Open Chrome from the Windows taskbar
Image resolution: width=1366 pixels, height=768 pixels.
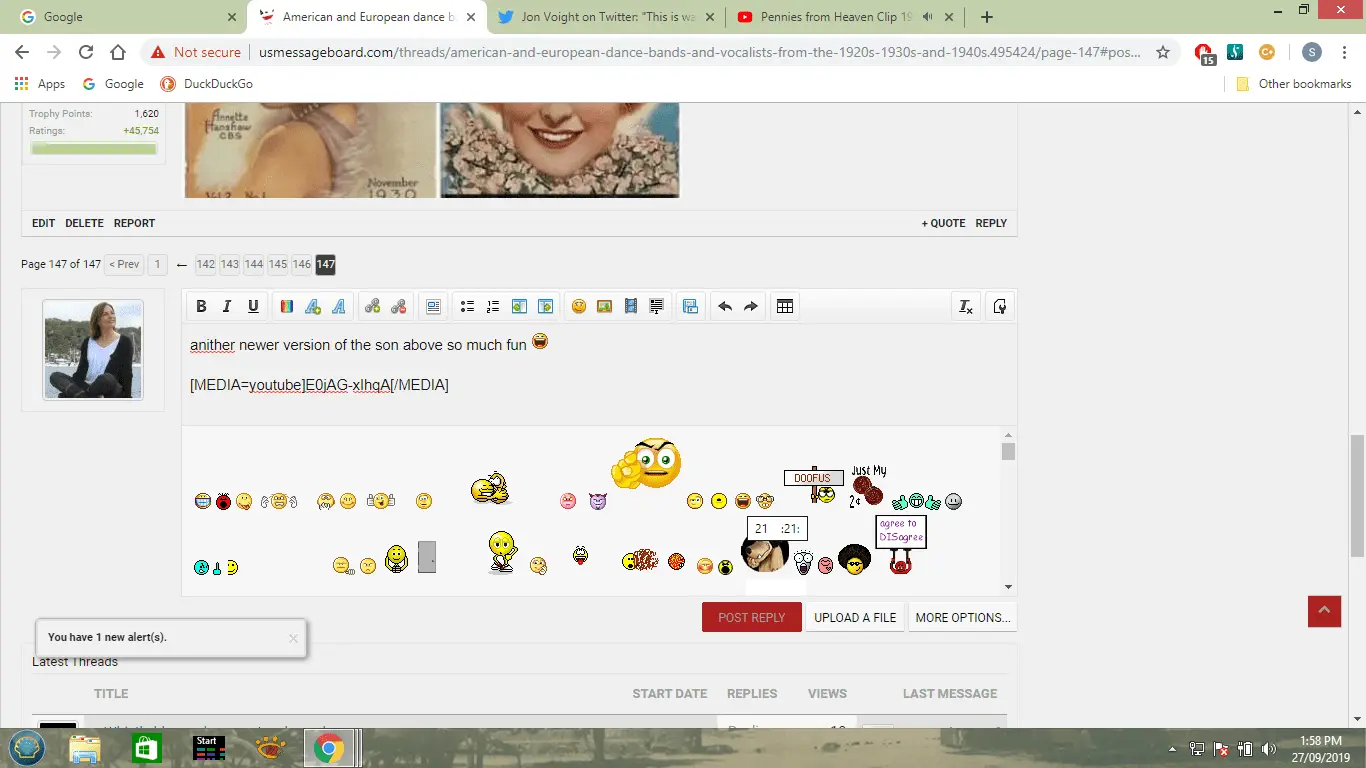tap(329, 747)
